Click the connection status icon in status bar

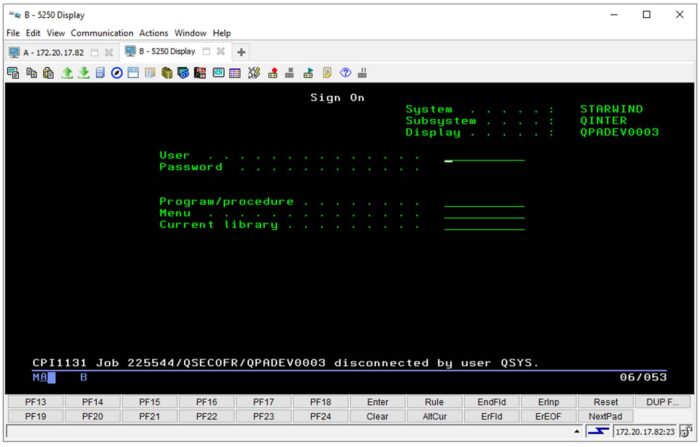click(x=596, y=431)
